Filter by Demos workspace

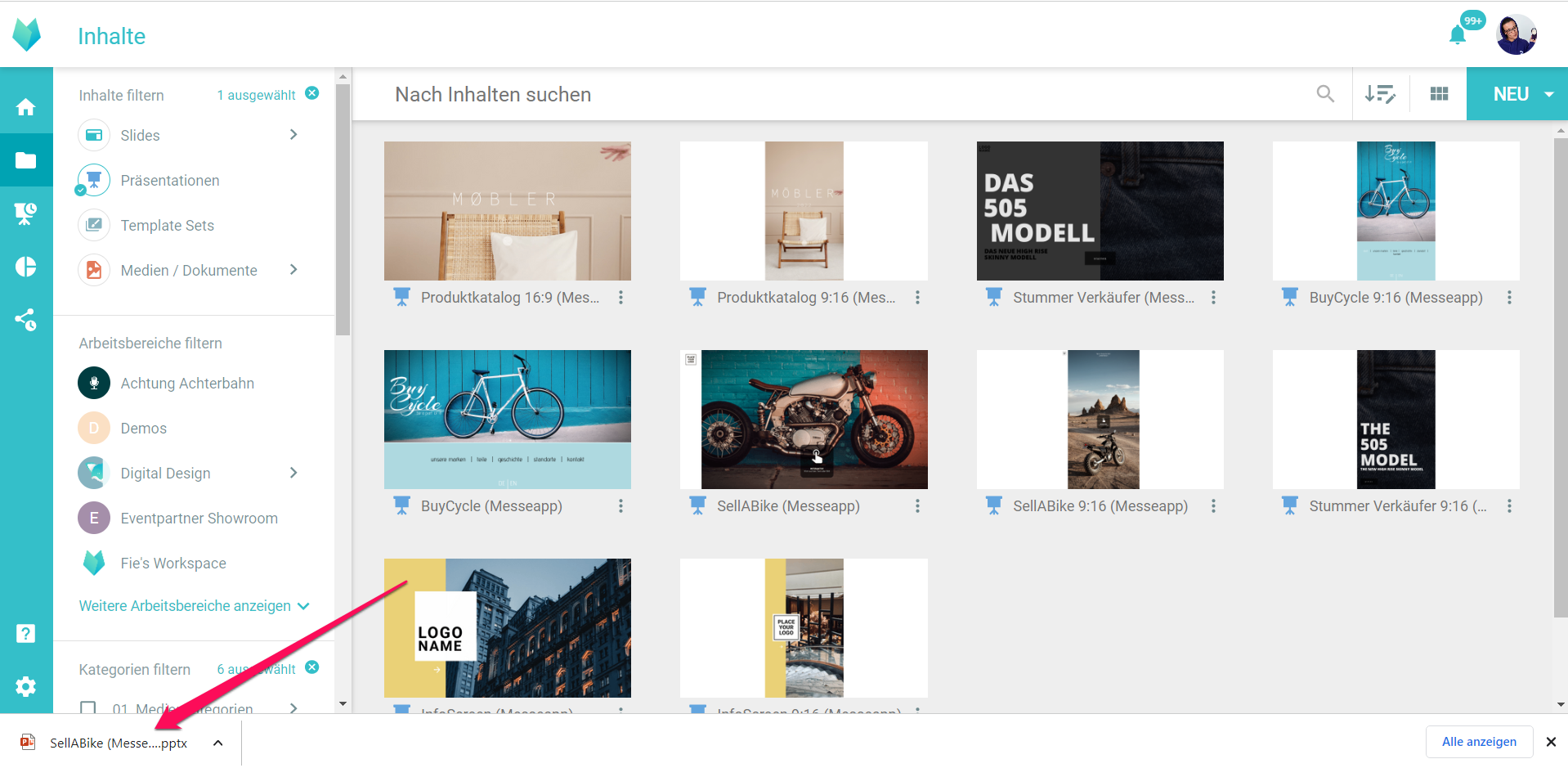[x=123, y=429]
